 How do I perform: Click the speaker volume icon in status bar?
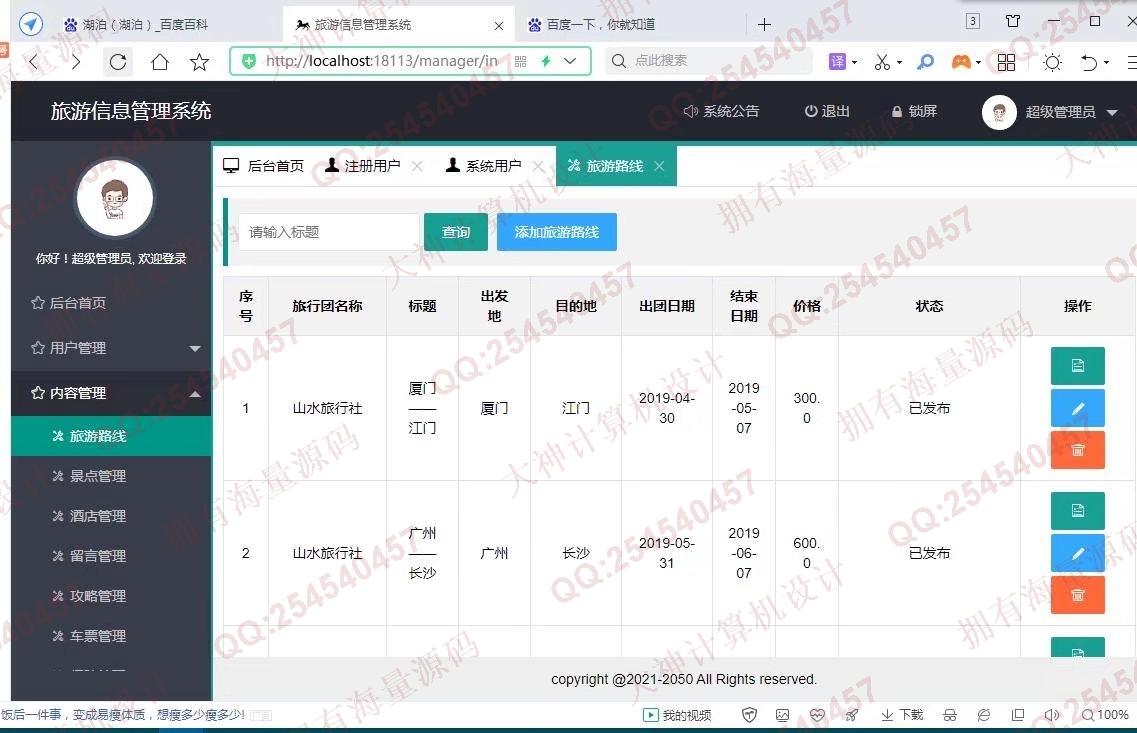tap(1051, 716)
